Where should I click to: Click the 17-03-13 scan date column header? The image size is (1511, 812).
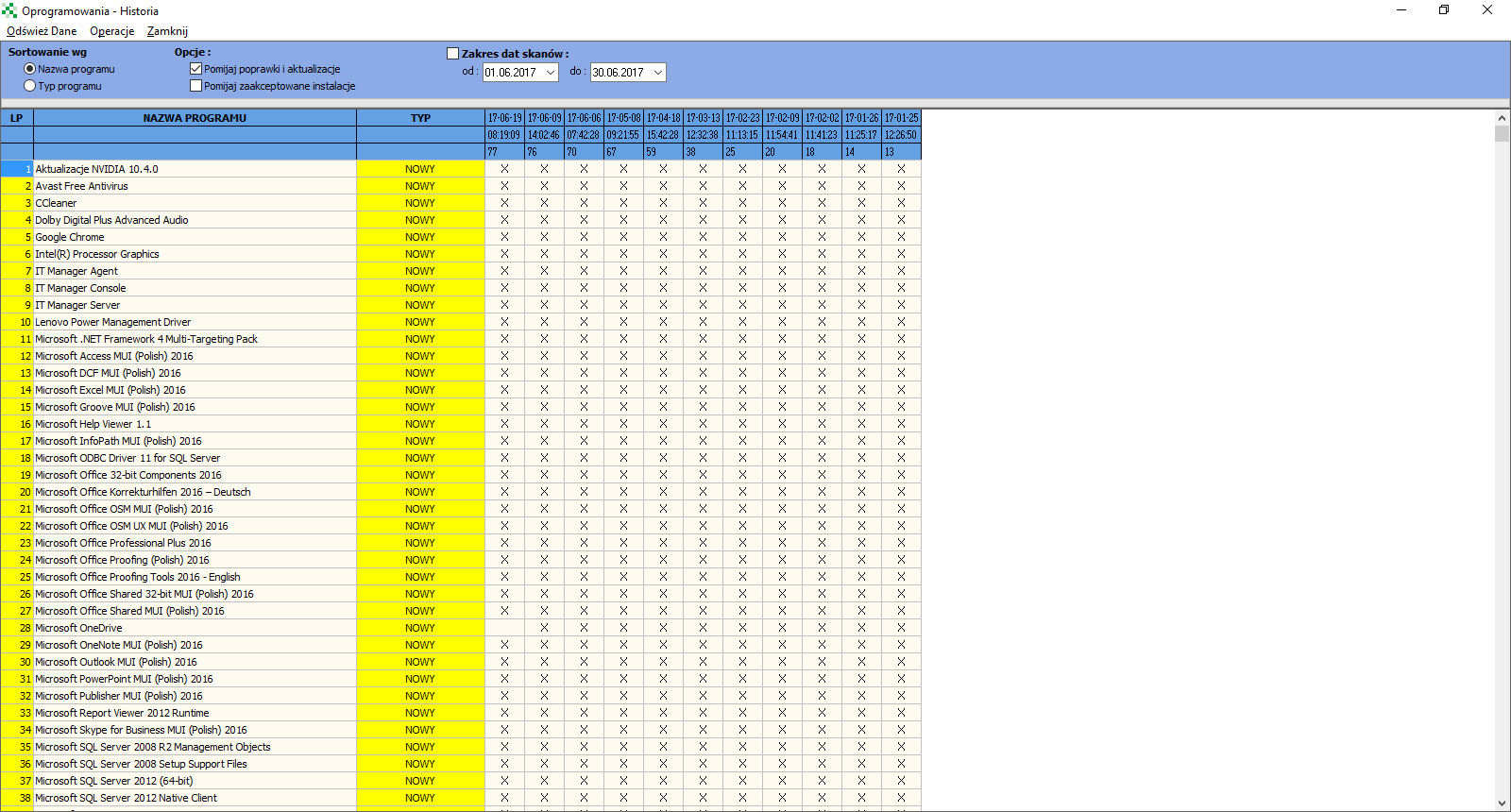pyautogui.click(x=703, y=118)
